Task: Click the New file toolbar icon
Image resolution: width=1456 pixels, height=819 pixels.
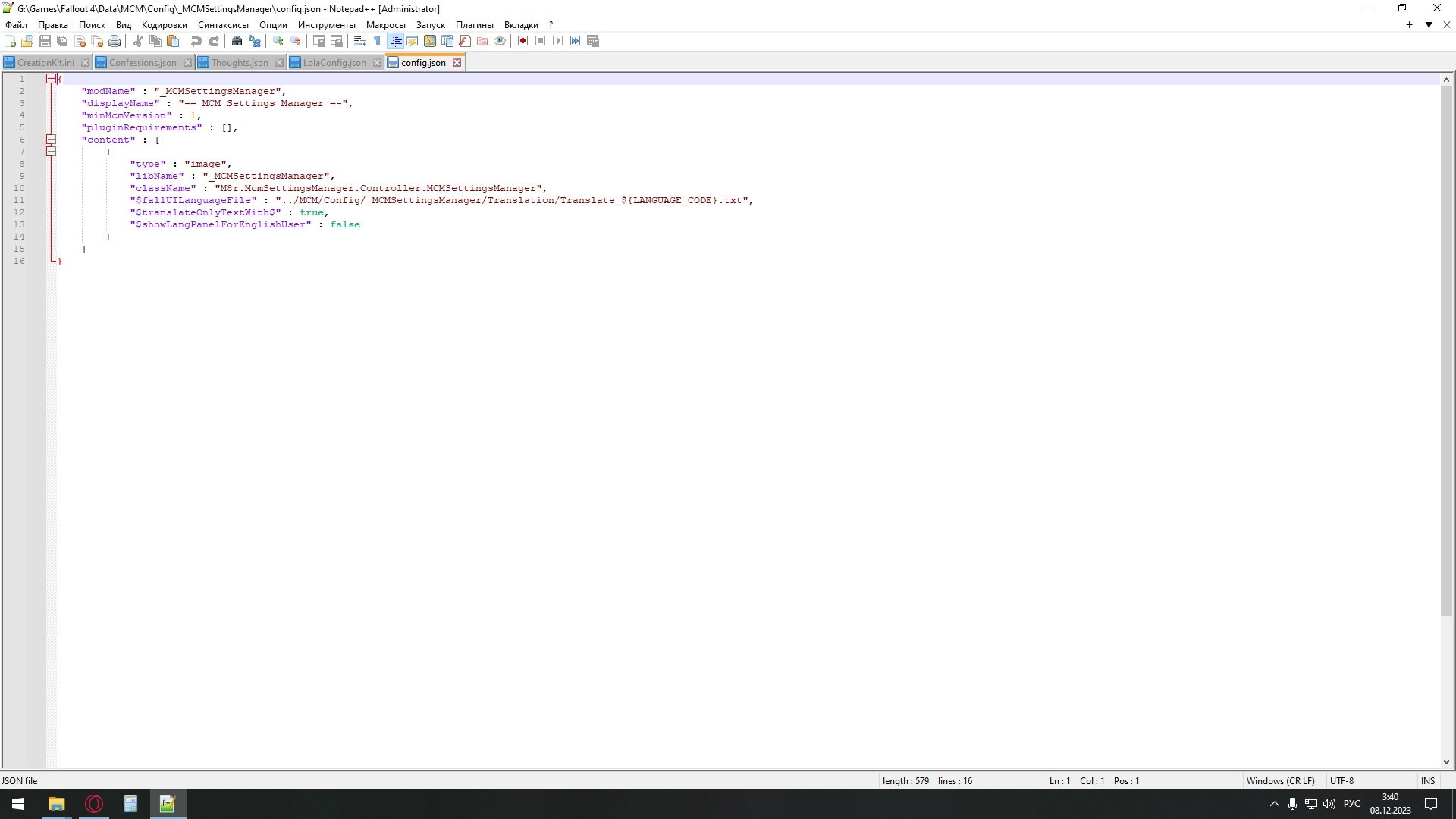Action: tap(10, 41)
